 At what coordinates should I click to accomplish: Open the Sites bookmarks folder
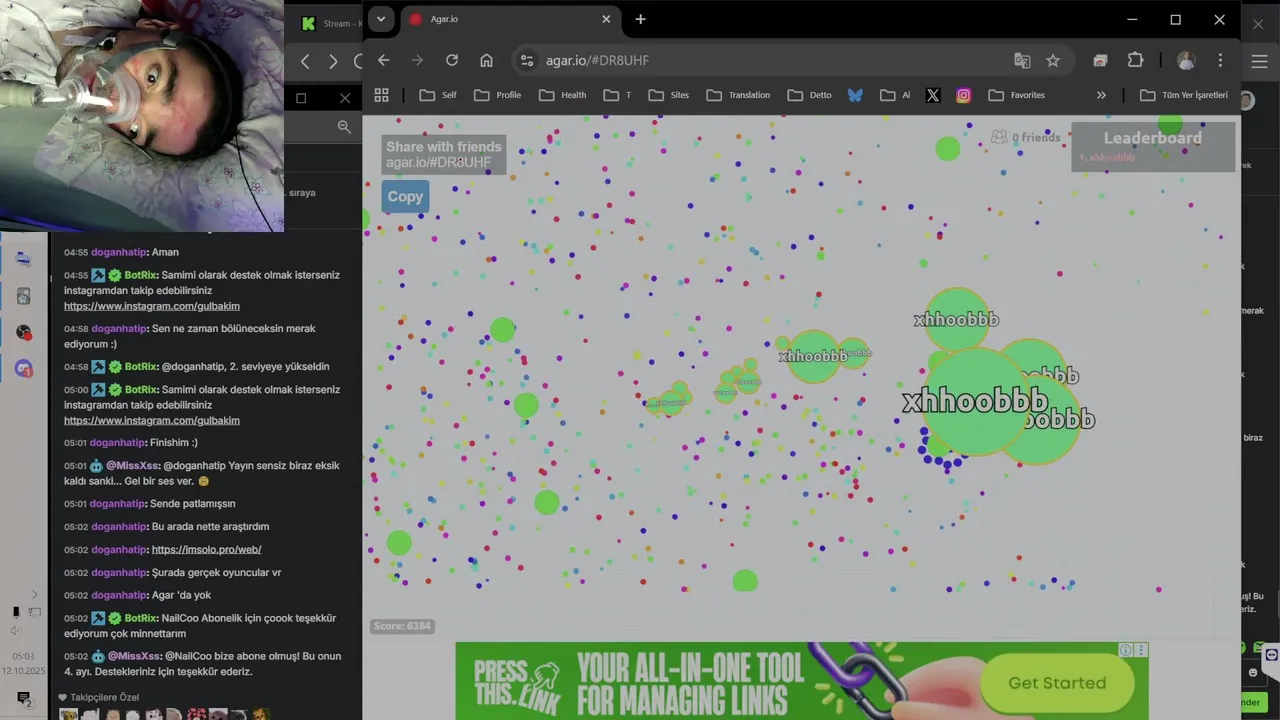click(669, 95)
